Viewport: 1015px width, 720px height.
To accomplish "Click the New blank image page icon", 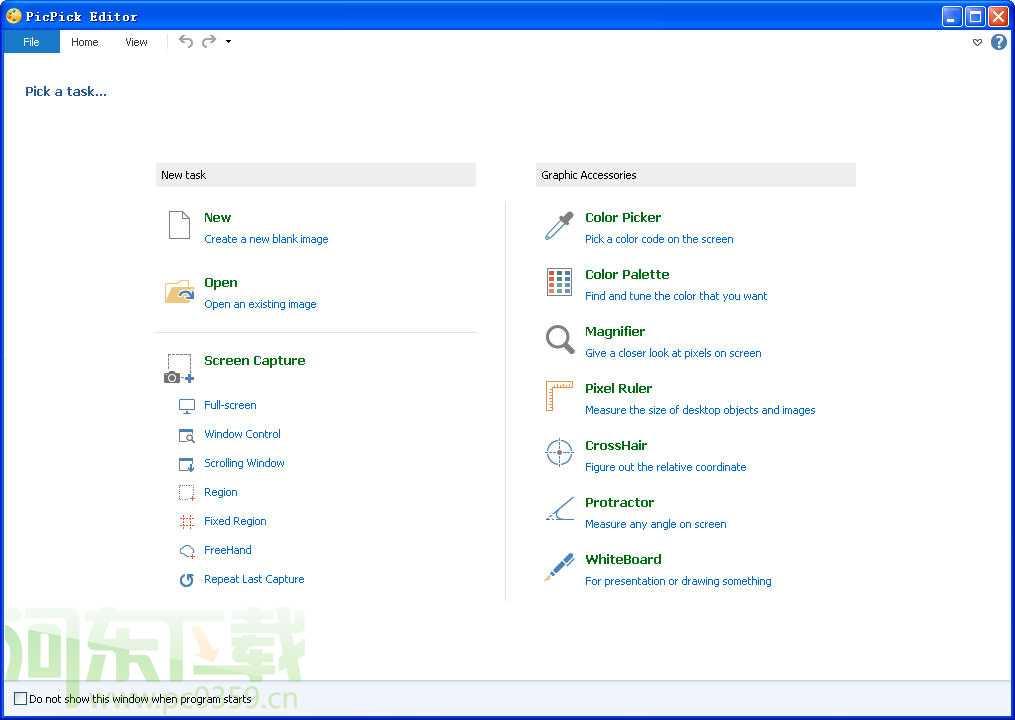I will pyautogui.click(x=179, y=225).
